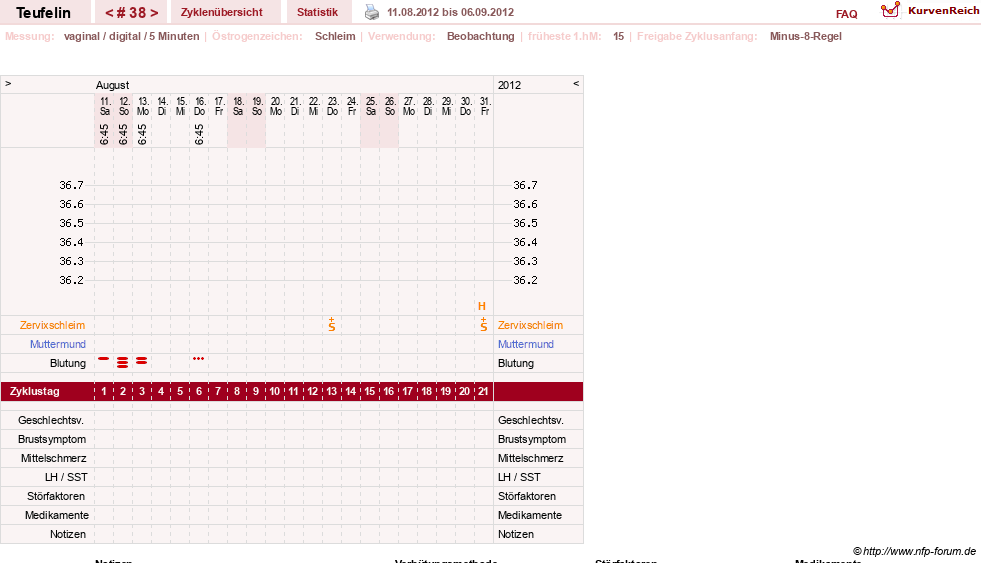Viewport: 981px width, 563px height.
Task: Open the Zyklenübersicht tab
Action: click(221, 12)
